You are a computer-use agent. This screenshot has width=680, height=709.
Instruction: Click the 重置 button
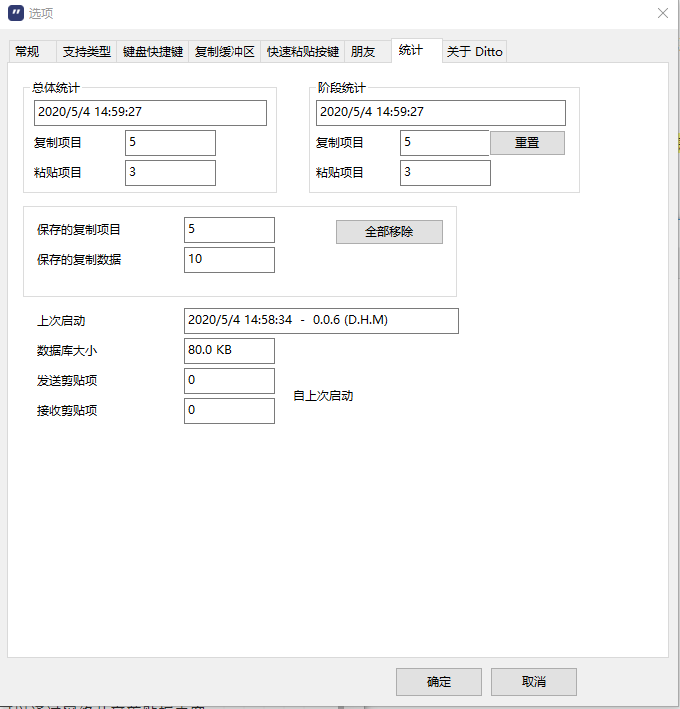[x=527, y=143]
